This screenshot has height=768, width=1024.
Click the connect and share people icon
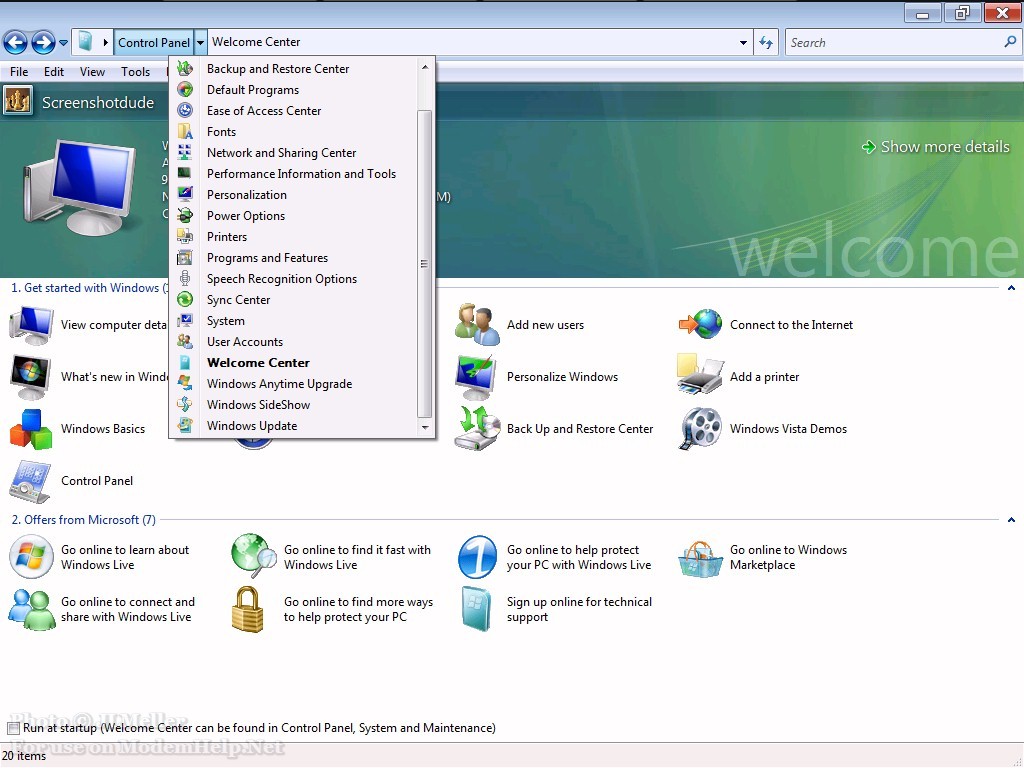click(31, 609)
